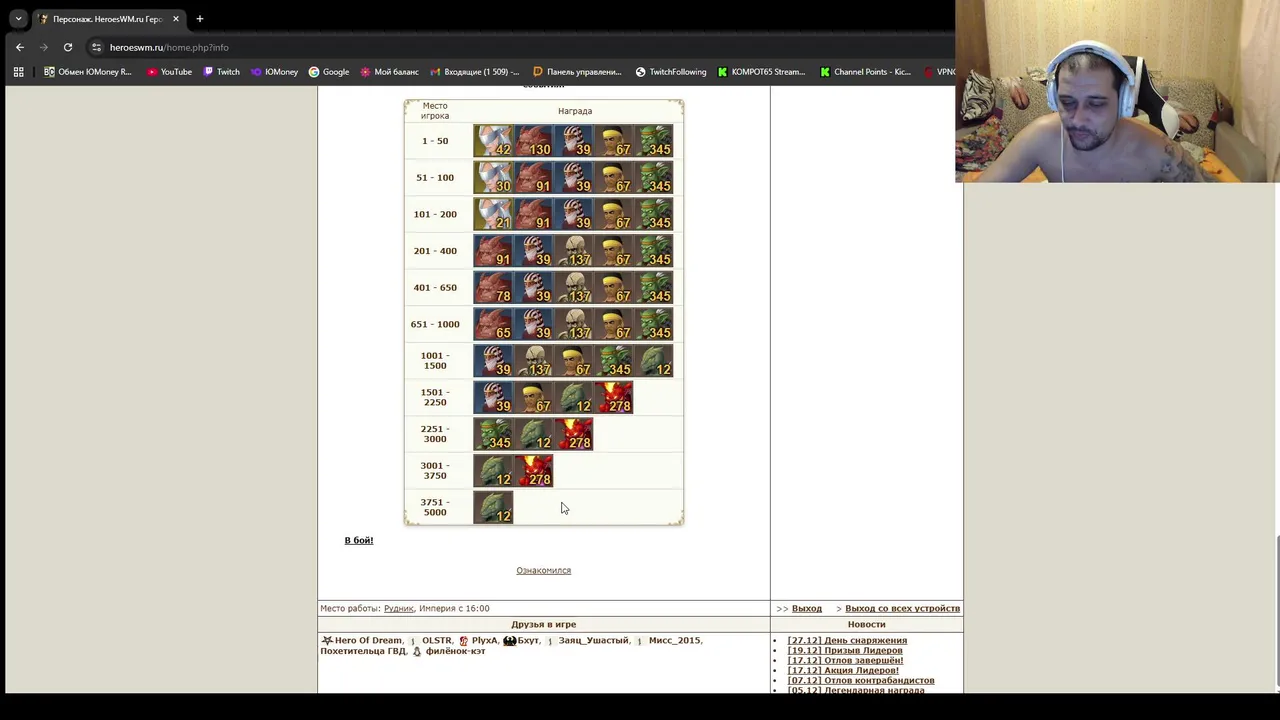Click the 345 creature reward in row 1 - 50

[x=653, y=141]
